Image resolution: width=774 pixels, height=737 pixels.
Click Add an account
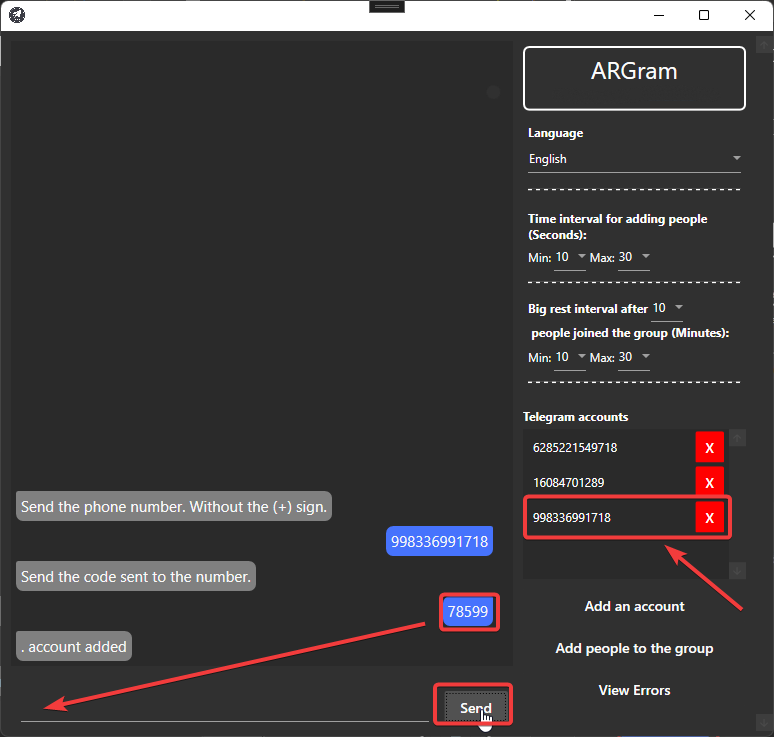(634, 606)
